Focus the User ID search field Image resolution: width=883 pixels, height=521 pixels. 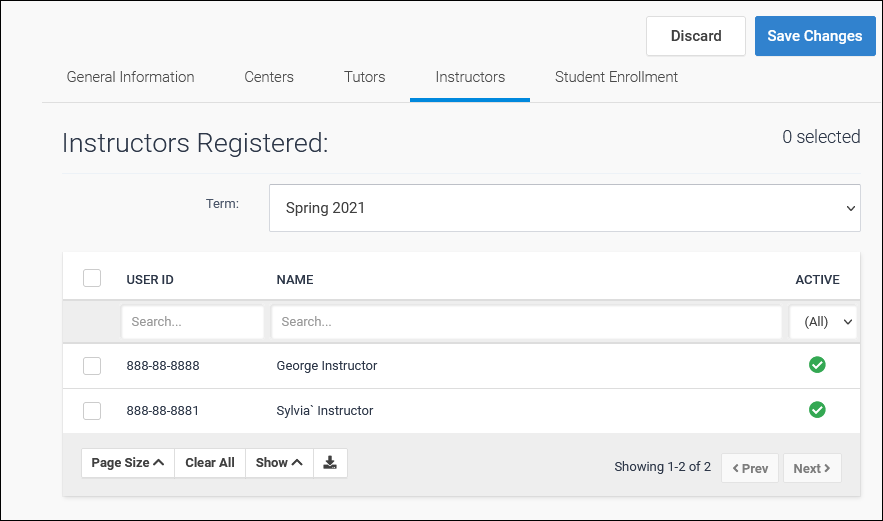pyautogui.click(x=193, y=322)
